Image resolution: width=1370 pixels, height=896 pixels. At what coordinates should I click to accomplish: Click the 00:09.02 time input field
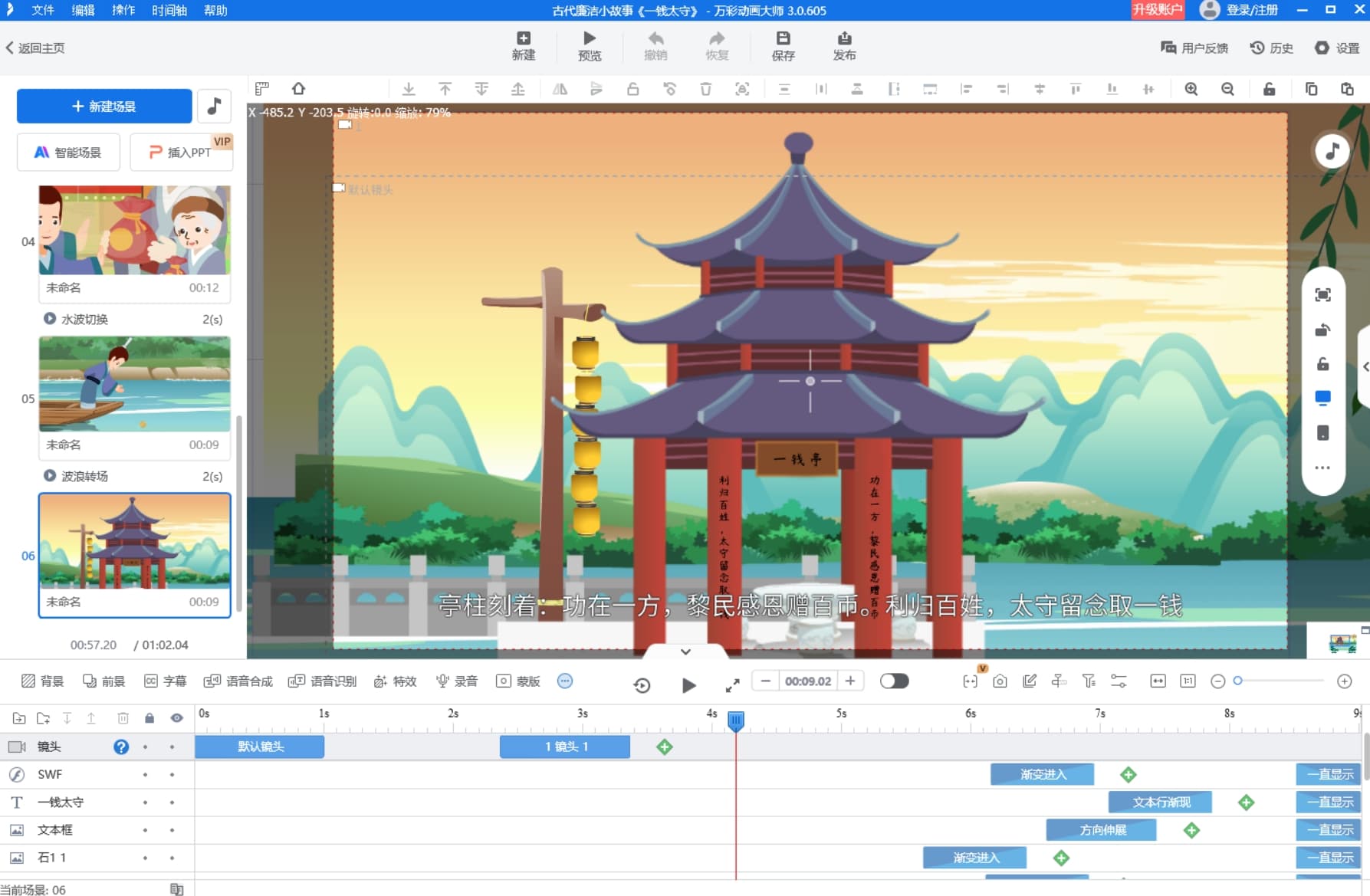(x=808, y=681)
